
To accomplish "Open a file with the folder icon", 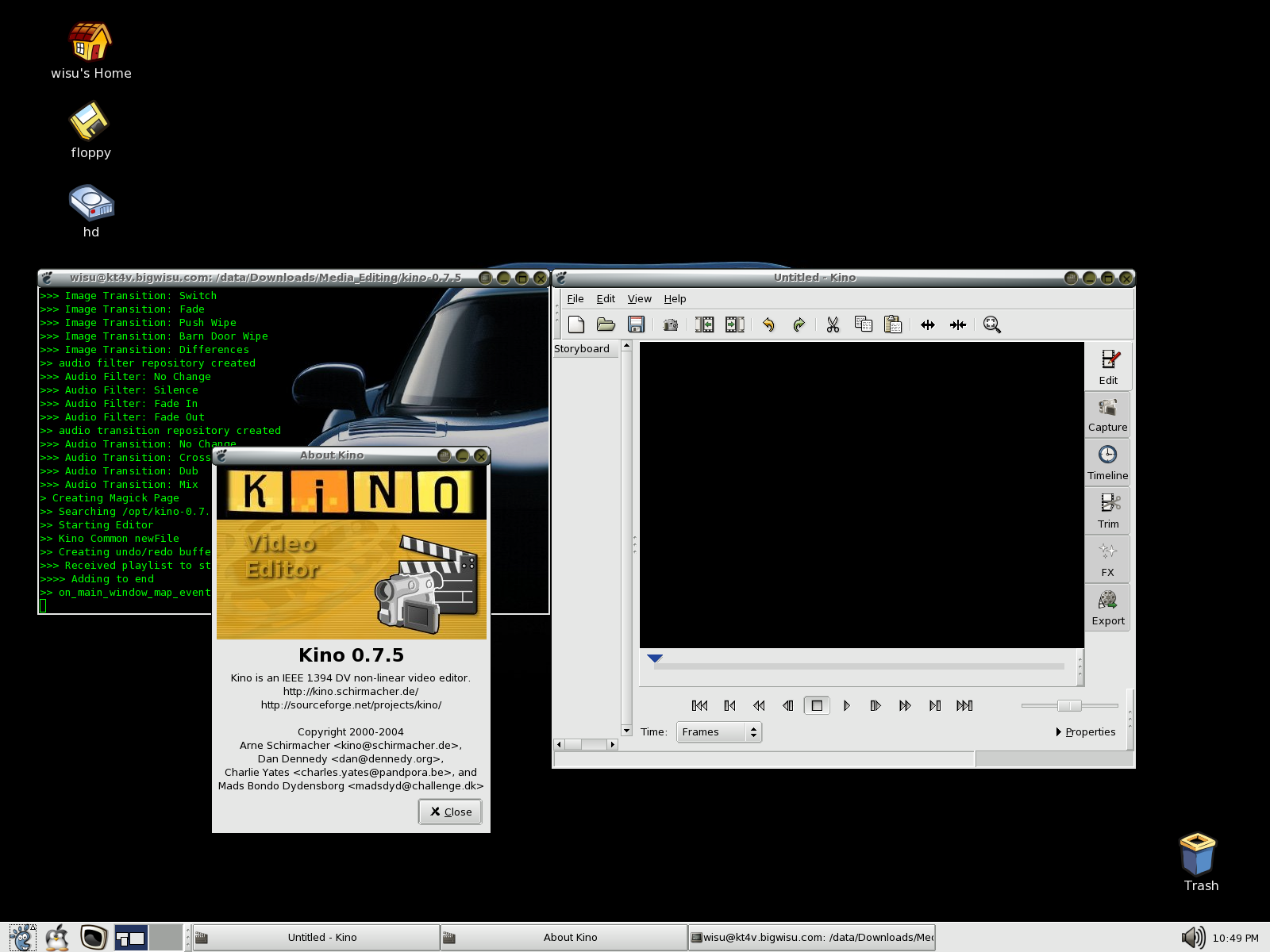I will point(606,324).
